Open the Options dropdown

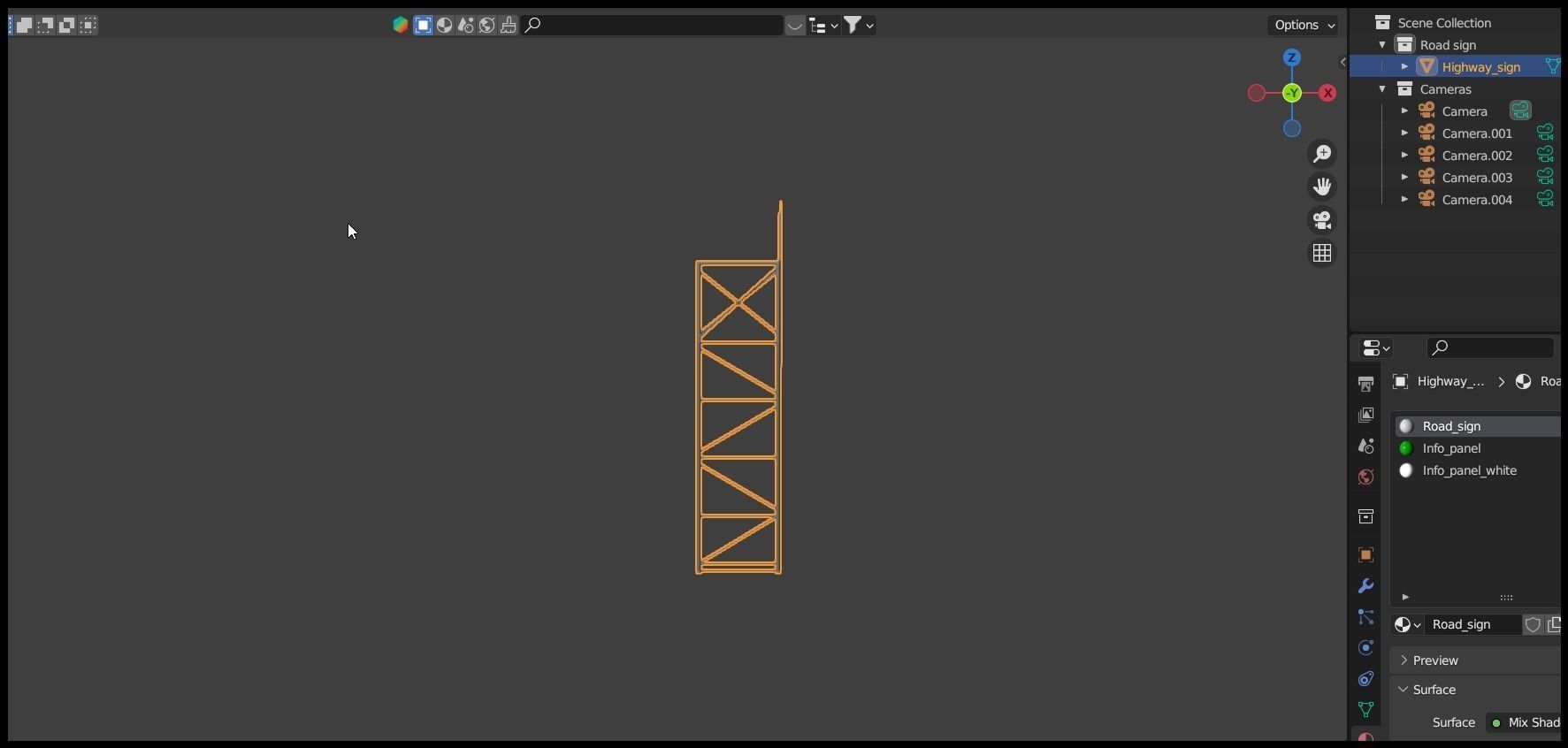(x=1304, y=25)
